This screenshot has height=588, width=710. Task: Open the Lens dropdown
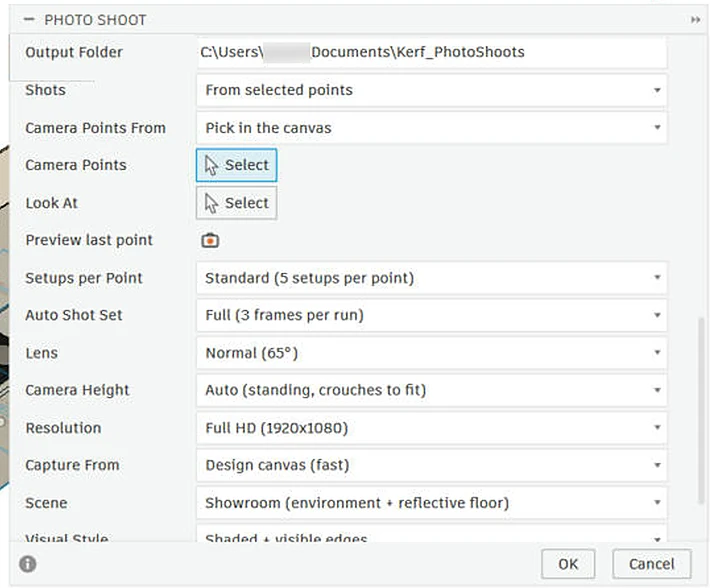pos(432,353)
